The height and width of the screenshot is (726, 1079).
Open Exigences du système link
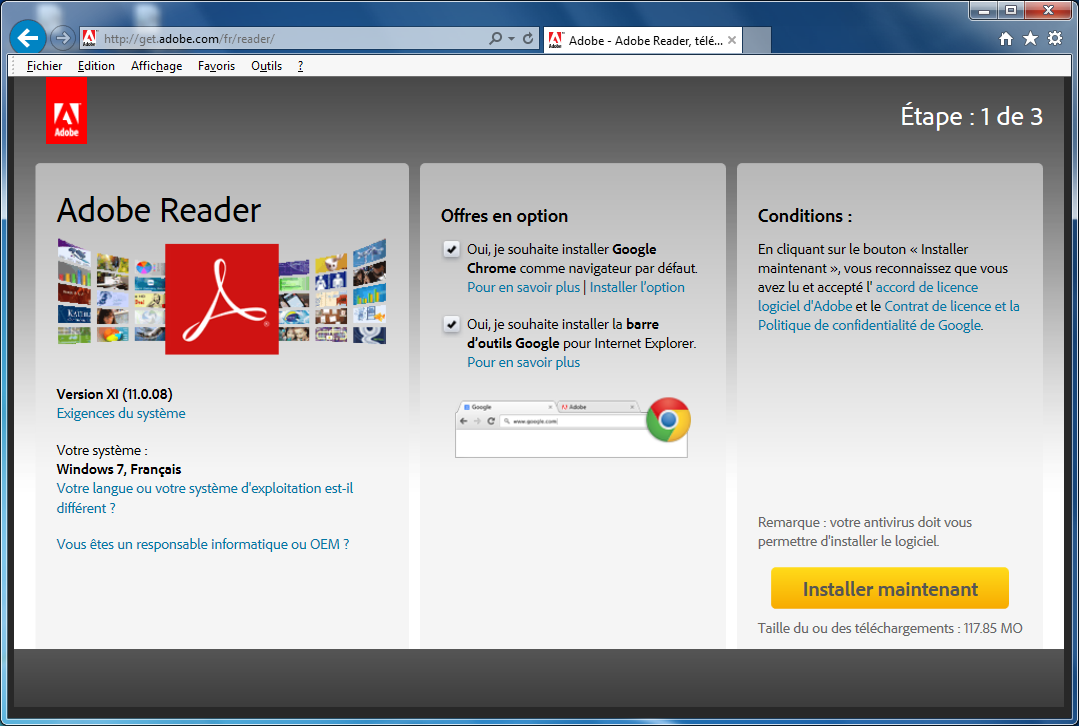click(x=121, y=414)
